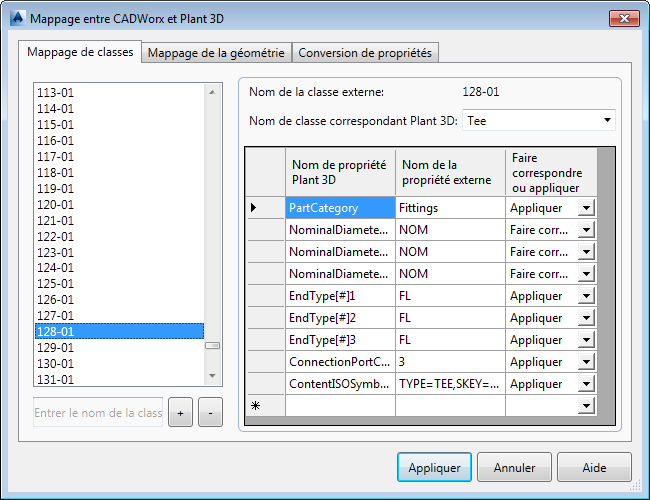The height and width of the screenshot is (500, 650).
Task: Open the first NominalDiameter row's Faire corr dropdown
Action: [586, 230]
